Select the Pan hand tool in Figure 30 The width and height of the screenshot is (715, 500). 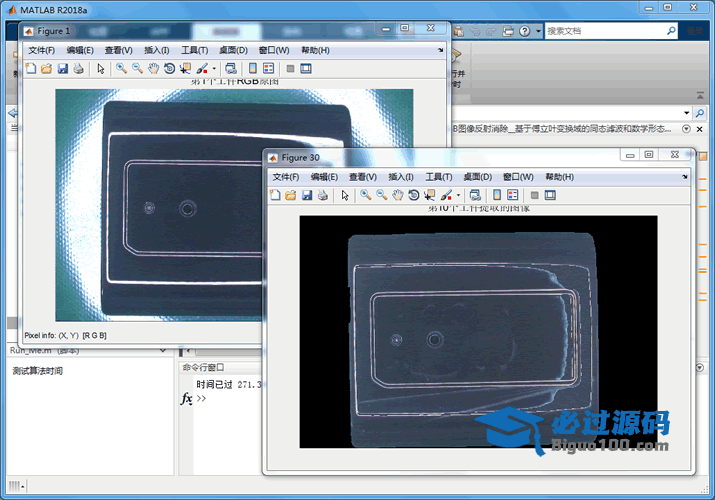click(x=398, y=195)
